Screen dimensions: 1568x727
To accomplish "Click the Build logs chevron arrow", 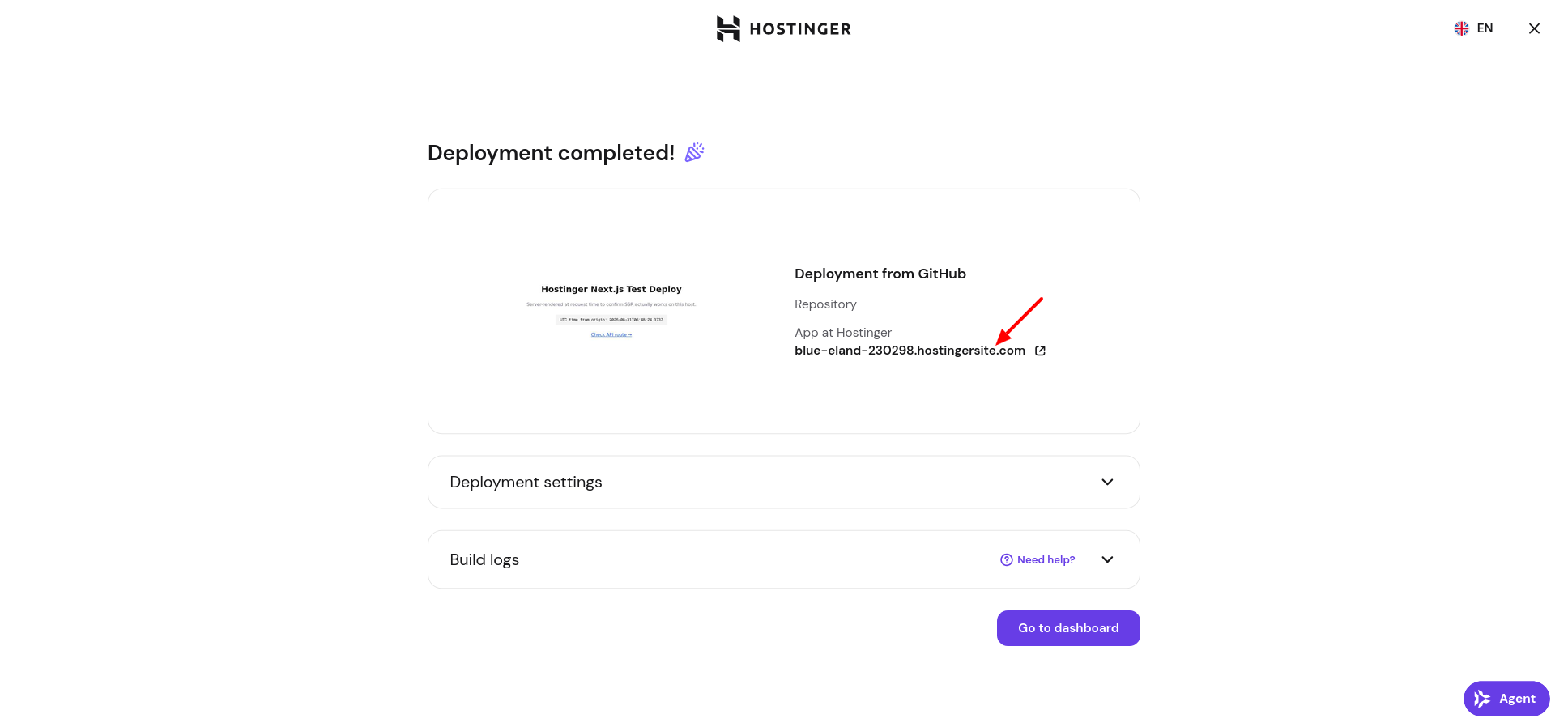I will point(1107,559).
